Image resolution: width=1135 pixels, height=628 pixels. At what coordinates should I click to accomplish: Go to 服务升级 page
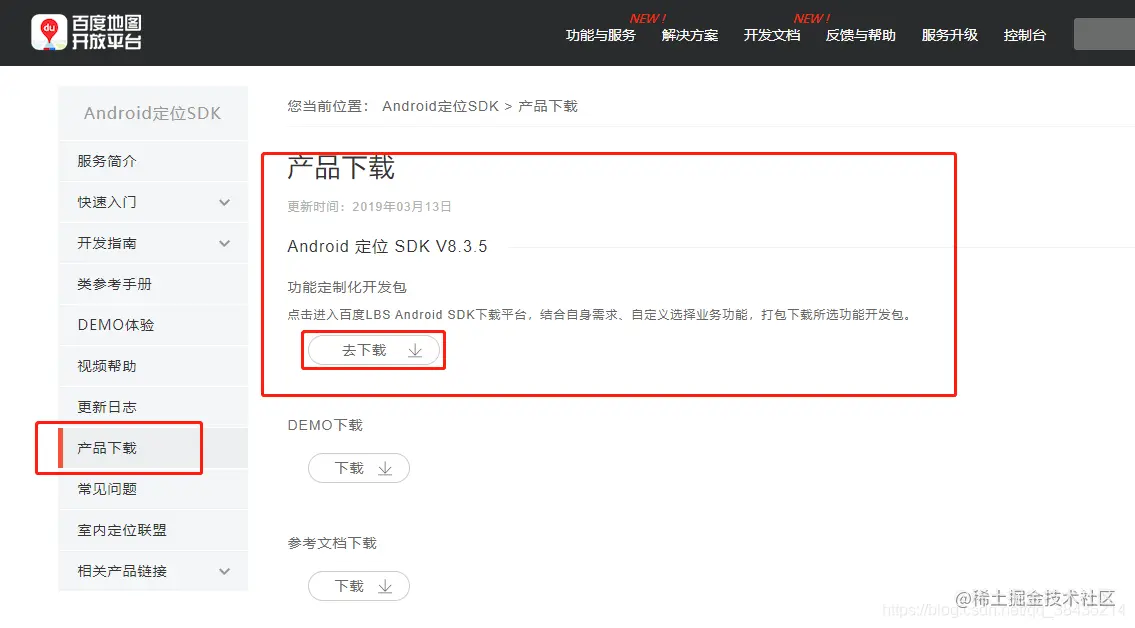tap(949, 35)
